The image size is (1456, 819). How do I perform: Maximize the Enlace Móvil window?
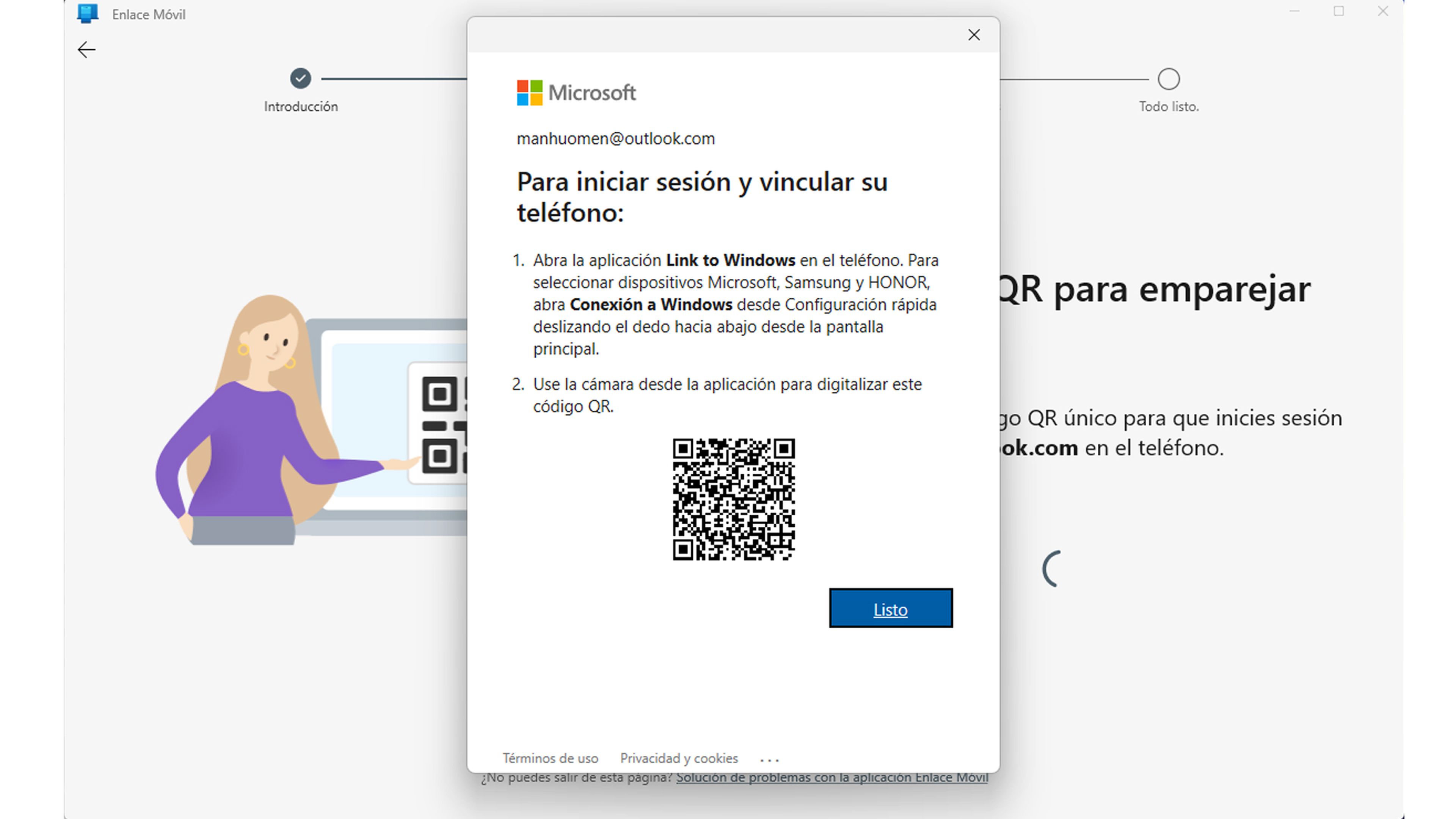click(x=1338, y=11)
